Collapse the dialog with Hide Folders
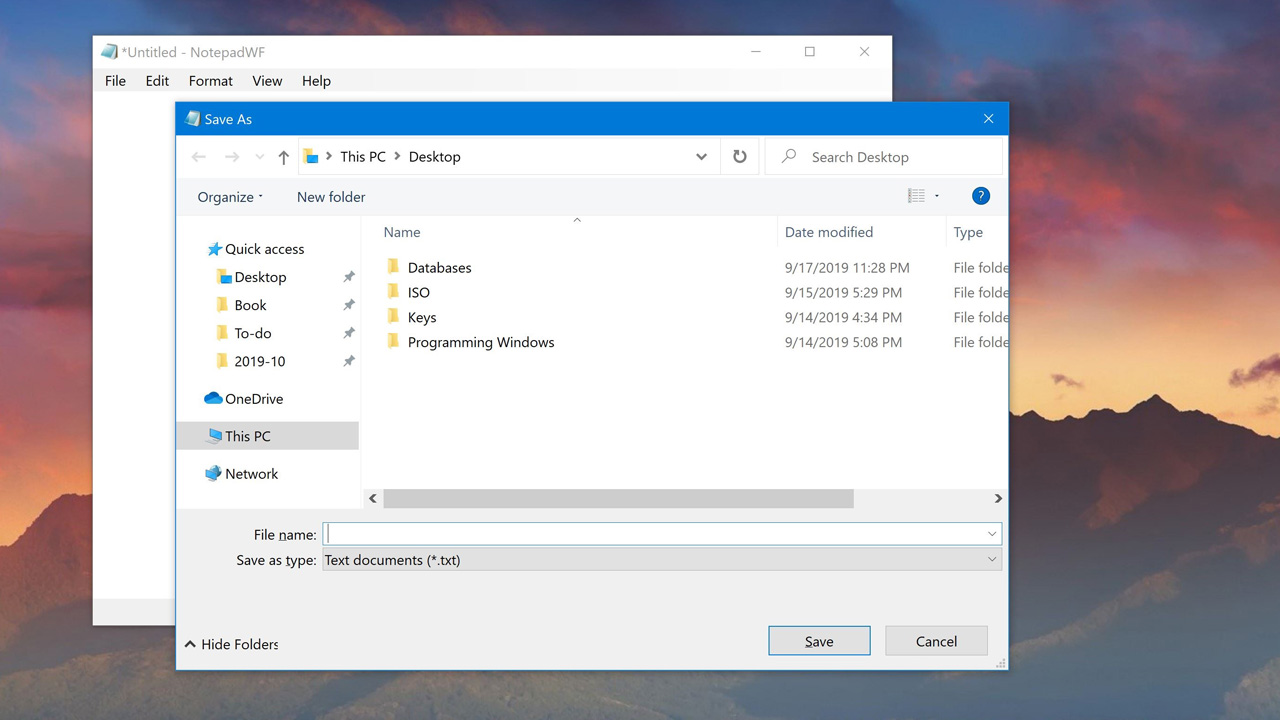Viewport: 1280px width, 720px height. [x=232, y=645]
